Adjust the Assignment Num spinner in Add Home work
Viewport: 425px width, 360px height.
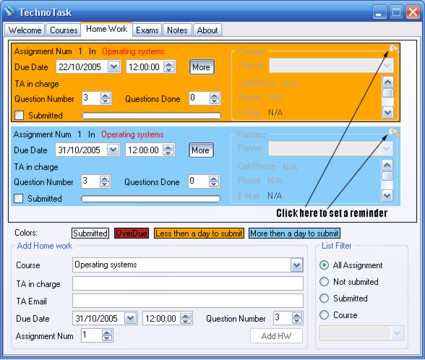click(x=107, y=335)
